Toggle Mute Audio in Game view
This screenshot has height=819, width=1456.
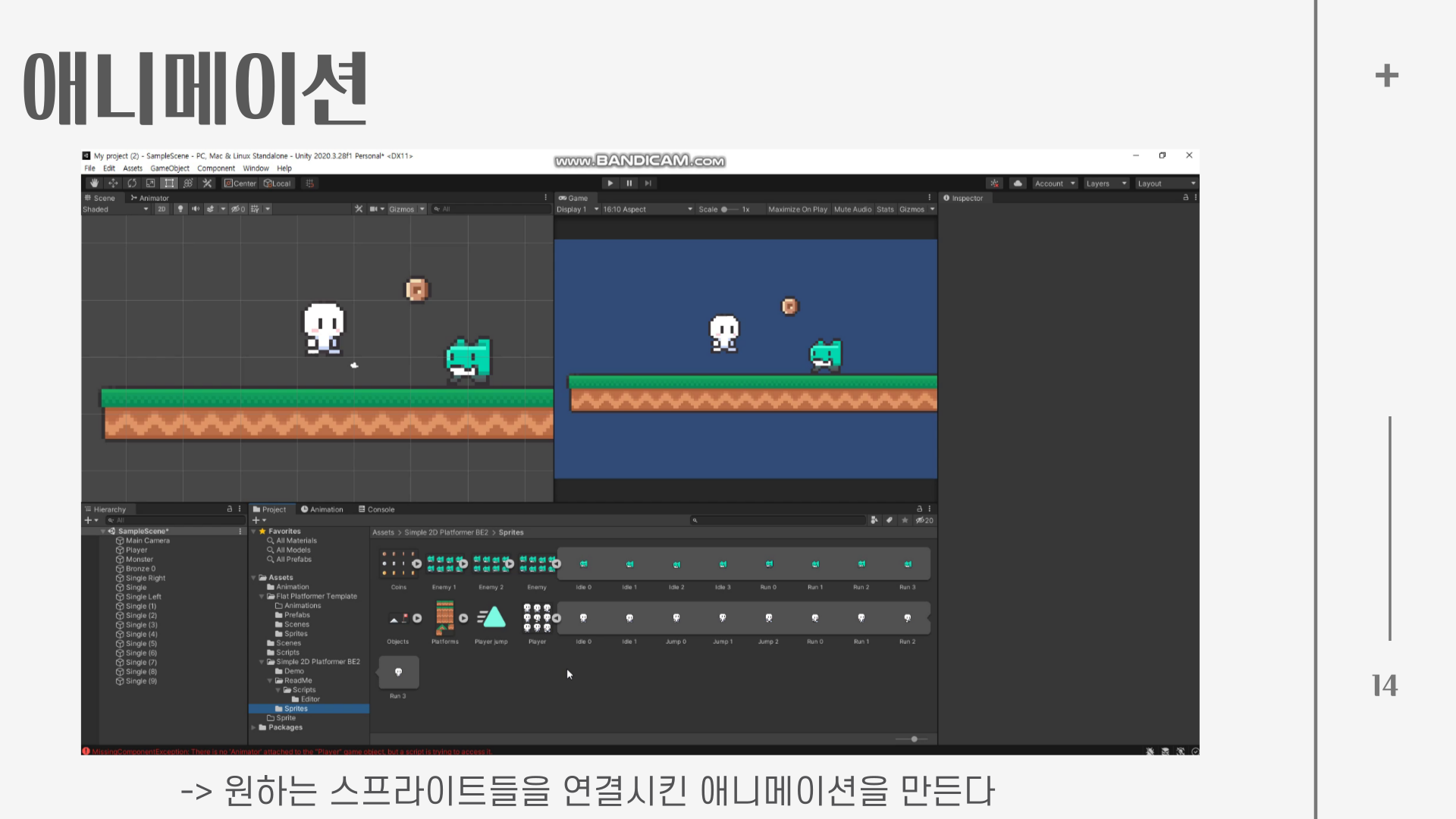point(852,209)
